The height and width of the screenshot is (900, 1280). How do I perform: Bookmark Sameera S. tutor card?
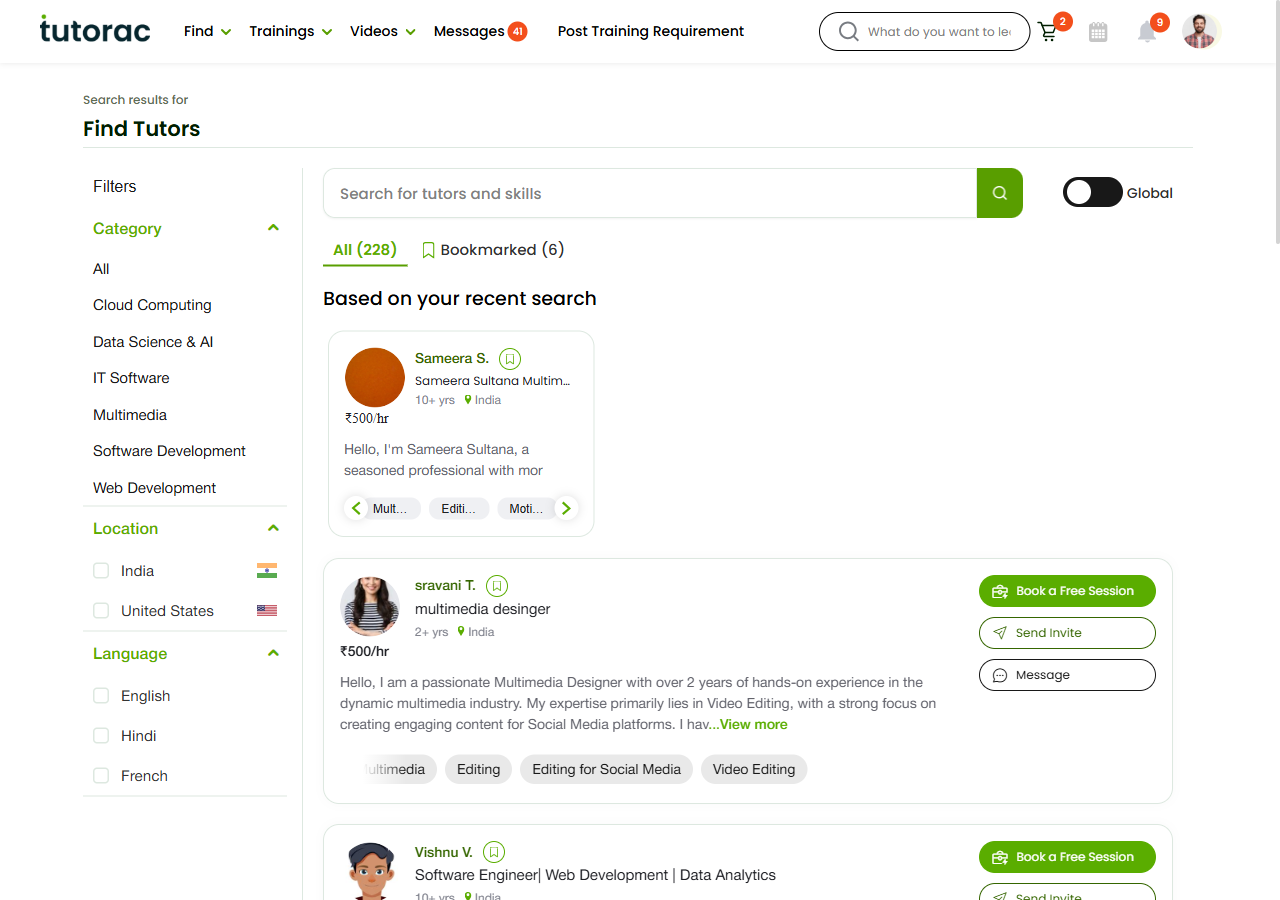tap(510, 359)
